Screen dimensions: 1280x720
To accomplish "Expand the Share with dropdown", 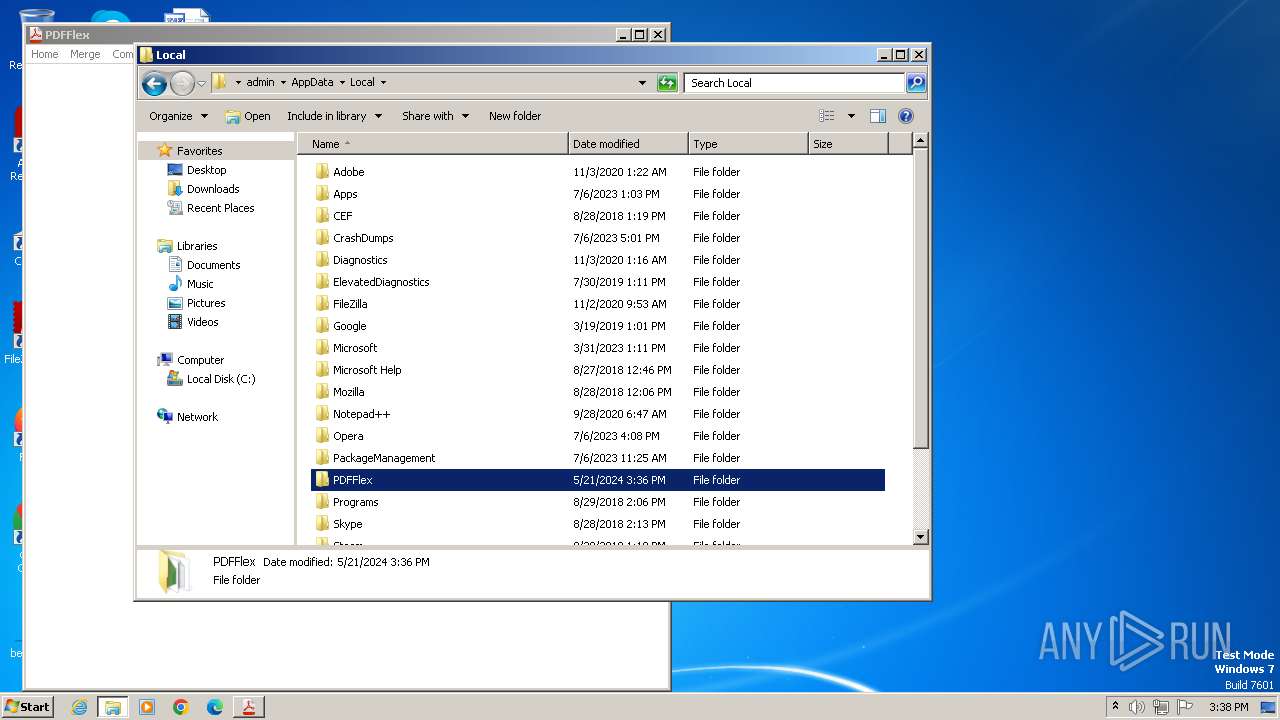I will point(435,116).
